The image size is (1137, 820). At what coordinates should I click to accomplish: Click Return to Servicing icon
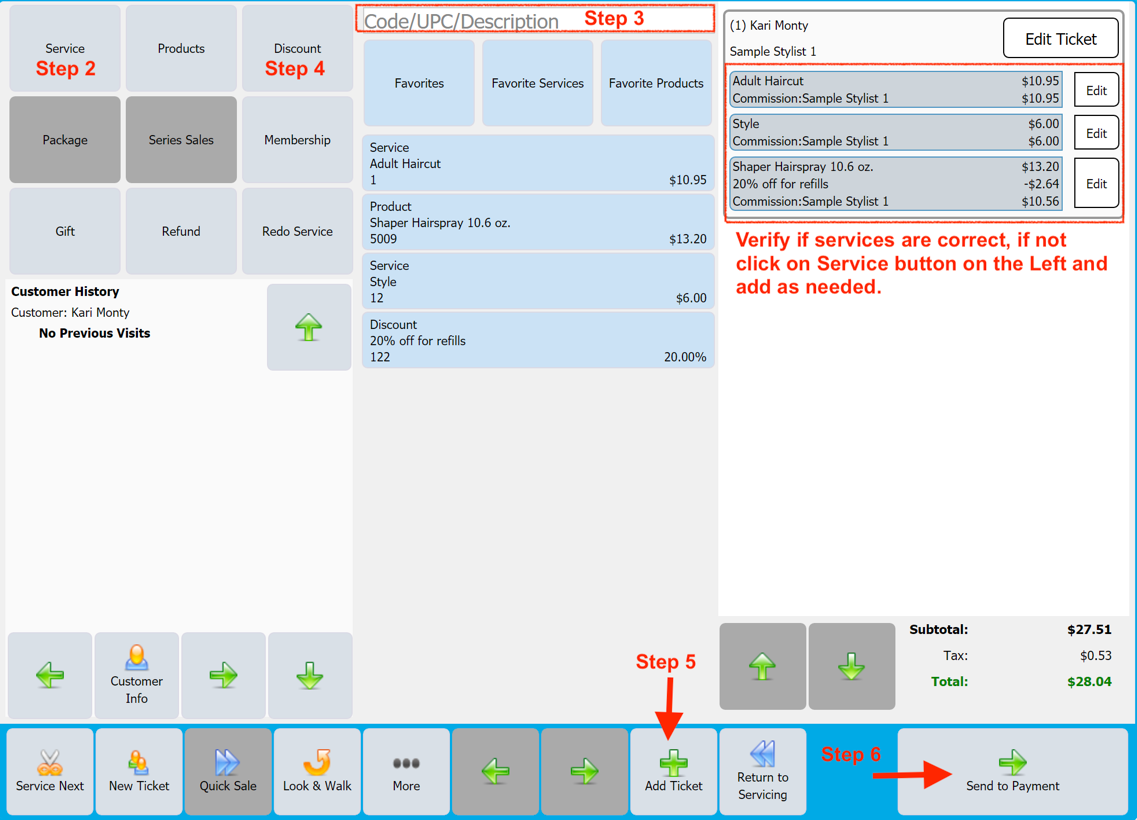(762, 754)
